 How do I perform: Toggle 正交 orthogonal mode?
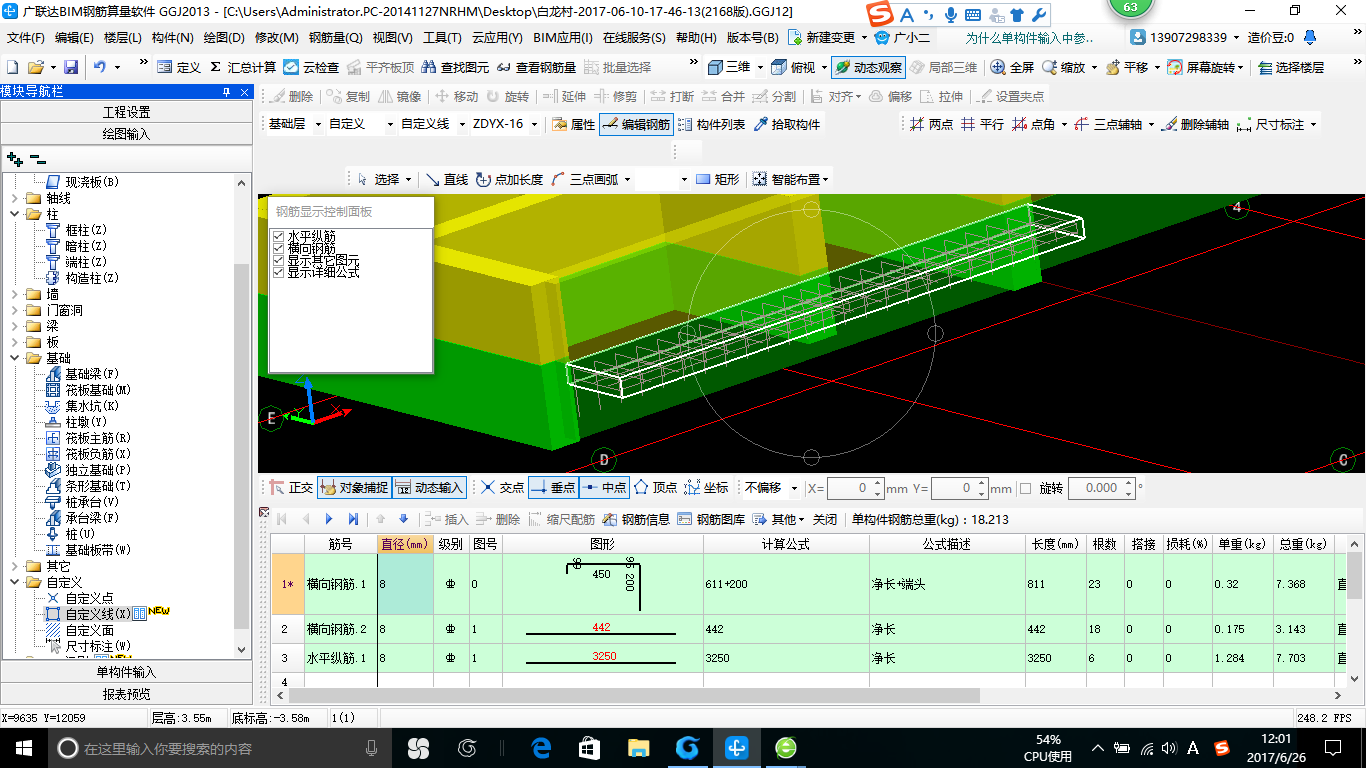tap(291, 488)
